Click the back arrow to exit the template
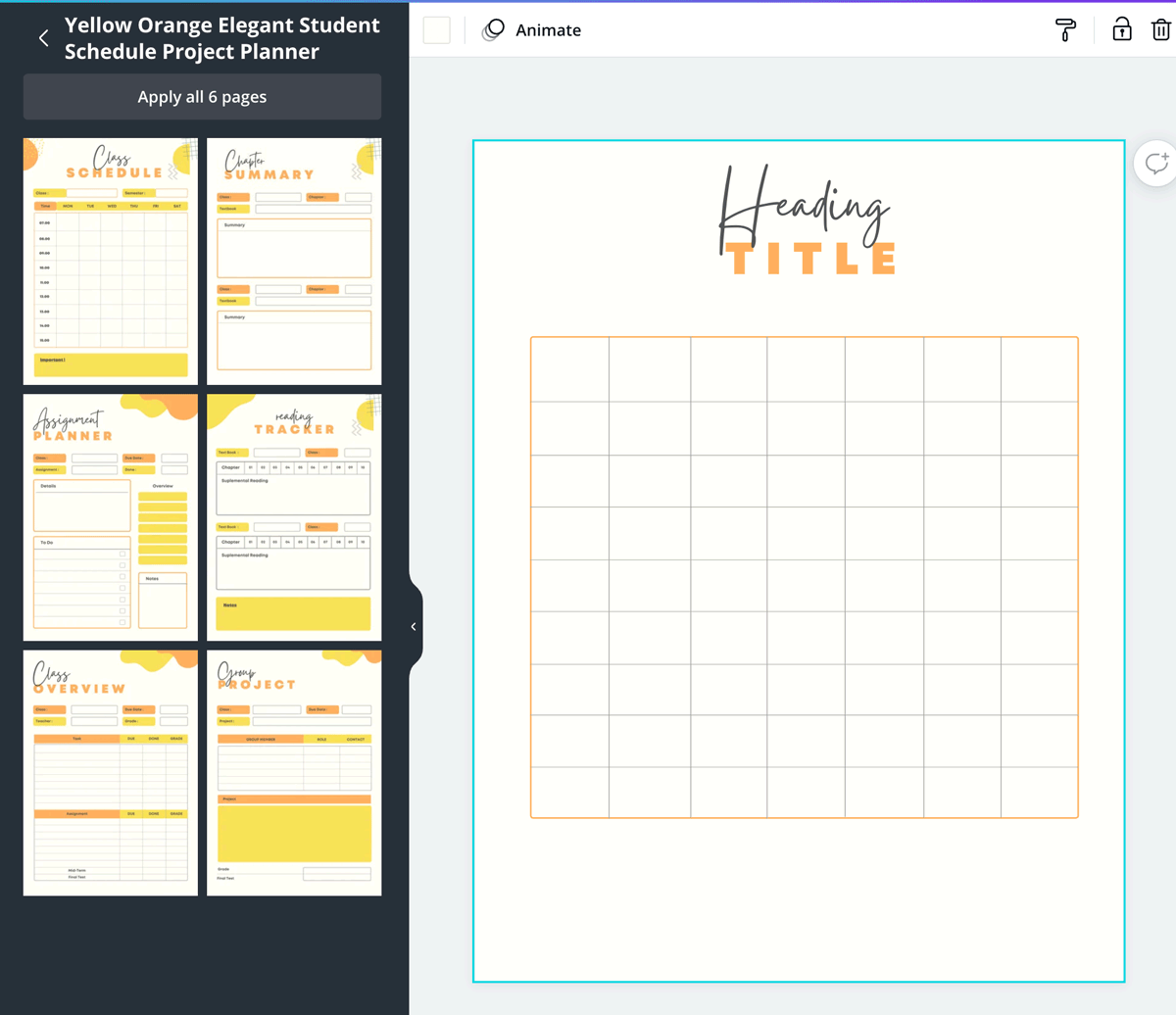The image size is (1176, 1015). 43,37
